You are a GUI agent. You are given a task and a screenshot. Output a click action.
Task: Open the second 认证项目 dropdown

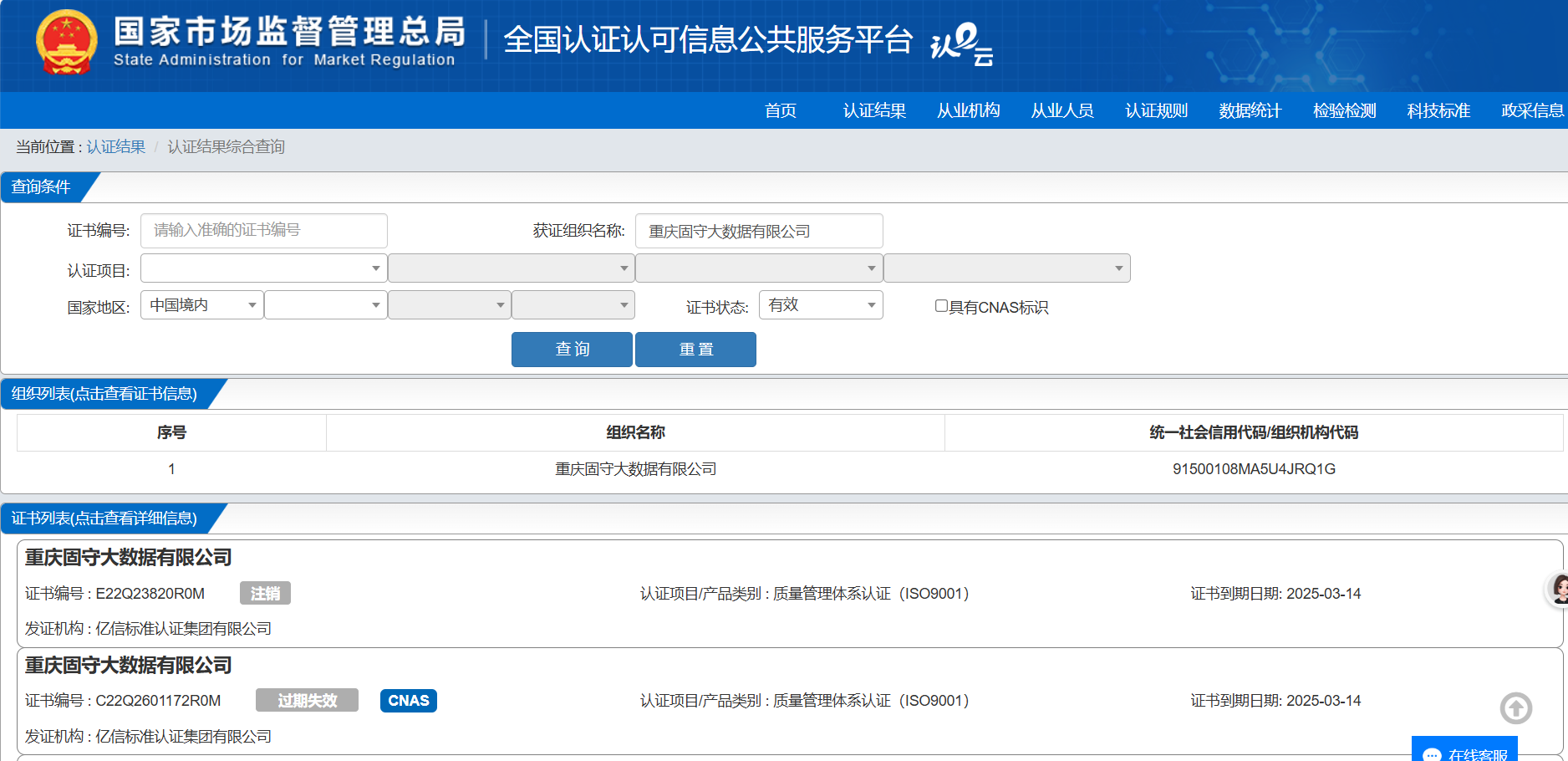(511, 268)
